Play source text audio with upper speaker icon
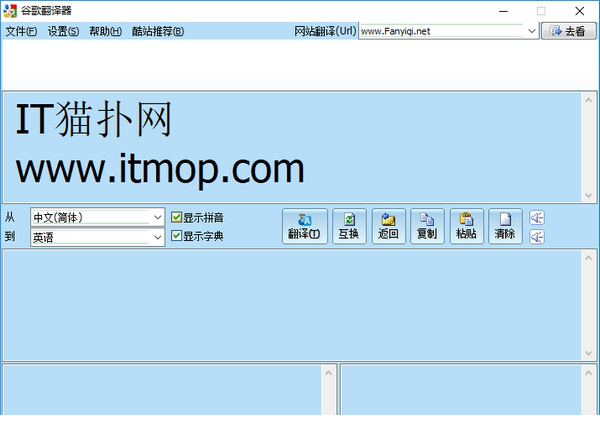Screen dimensions: 600x431 pos(537,218)
